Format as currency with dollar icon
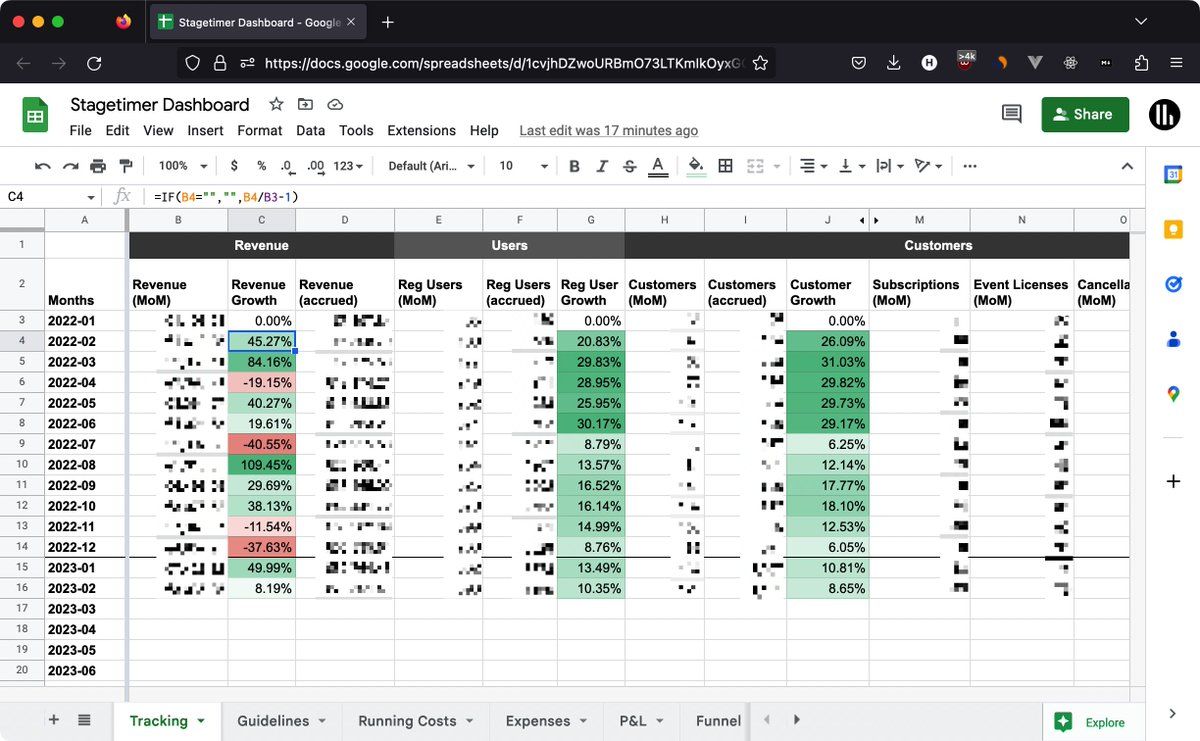The image size is (1200, 741). [234, 166]
